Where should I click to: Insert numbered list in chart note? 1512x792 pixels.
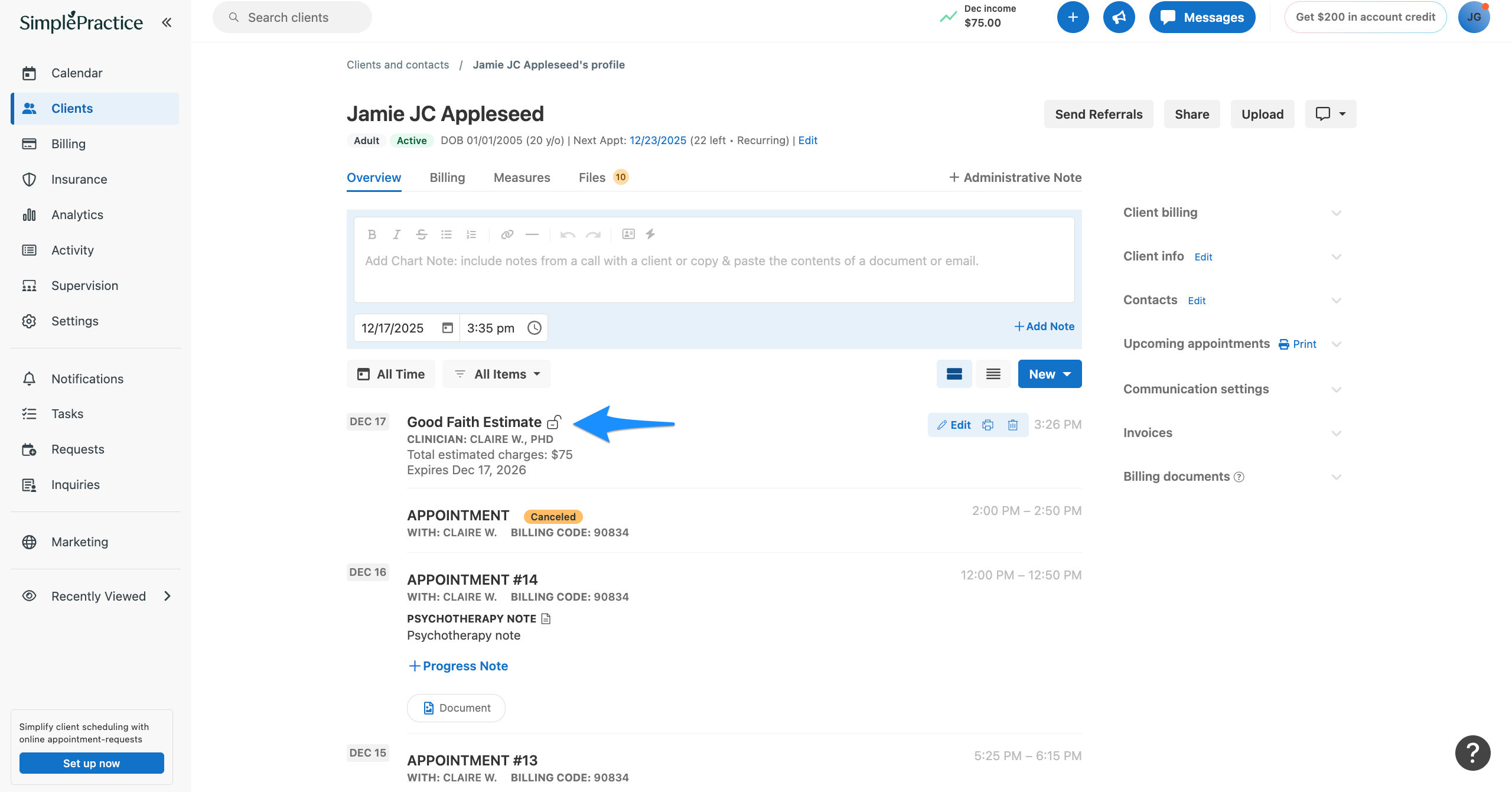coord(471,234)
